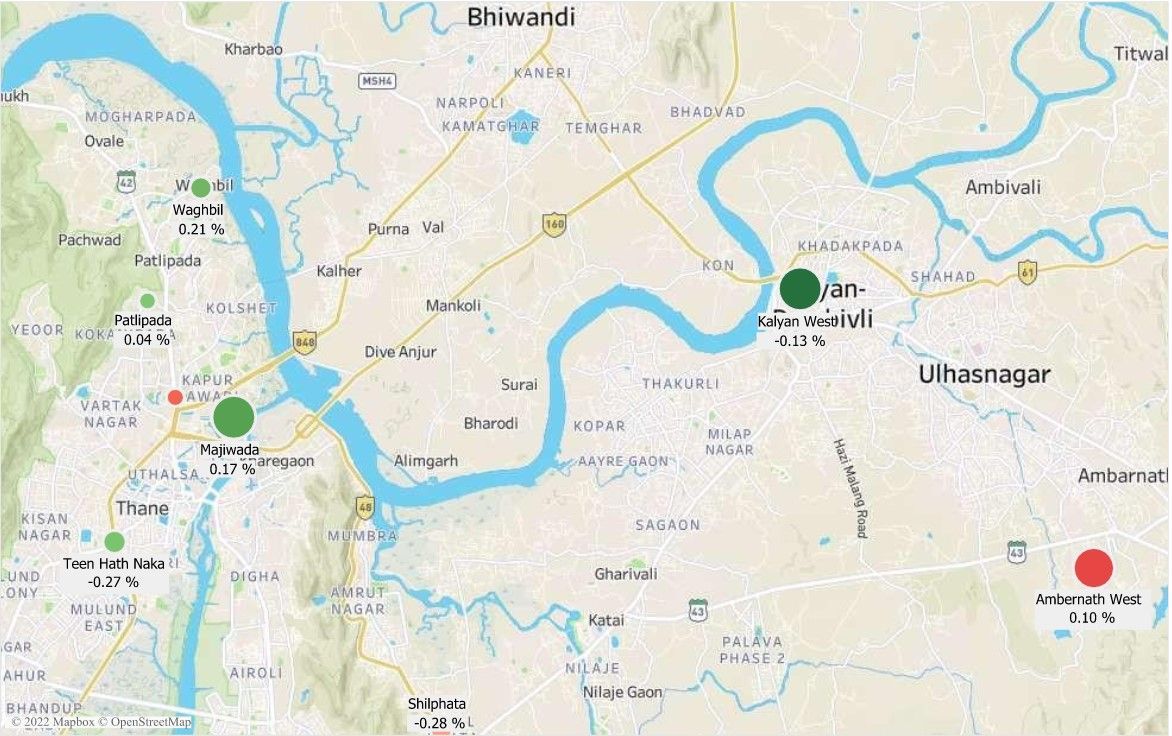Click the Ulhasnagar city label
This screenshot has width=1172, height=736.
[x=984, y=374]
